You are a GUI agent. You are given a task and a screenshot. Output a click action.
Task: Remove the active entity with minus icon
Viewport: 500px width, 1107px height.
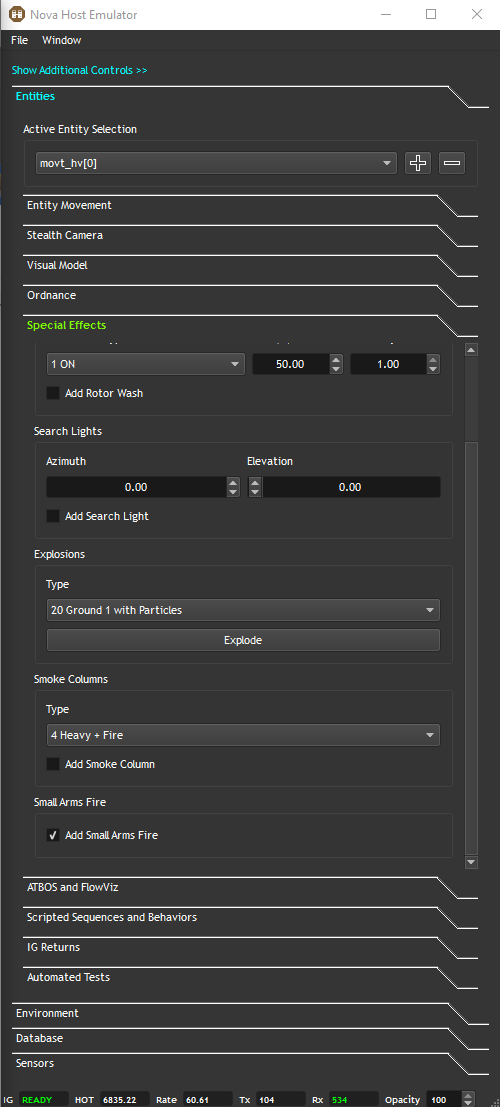[x=452, y=163]
